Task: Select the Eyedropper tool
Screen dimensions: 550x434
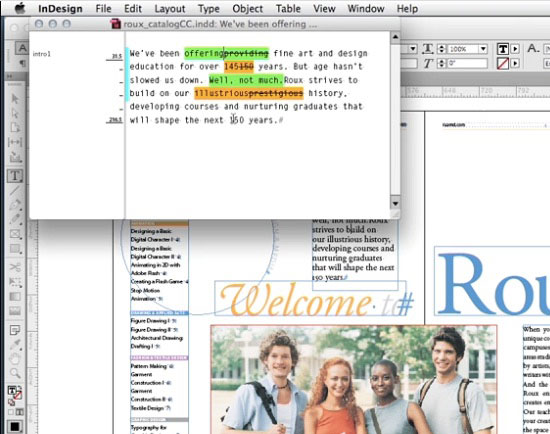Action: (x=15, y=345)
